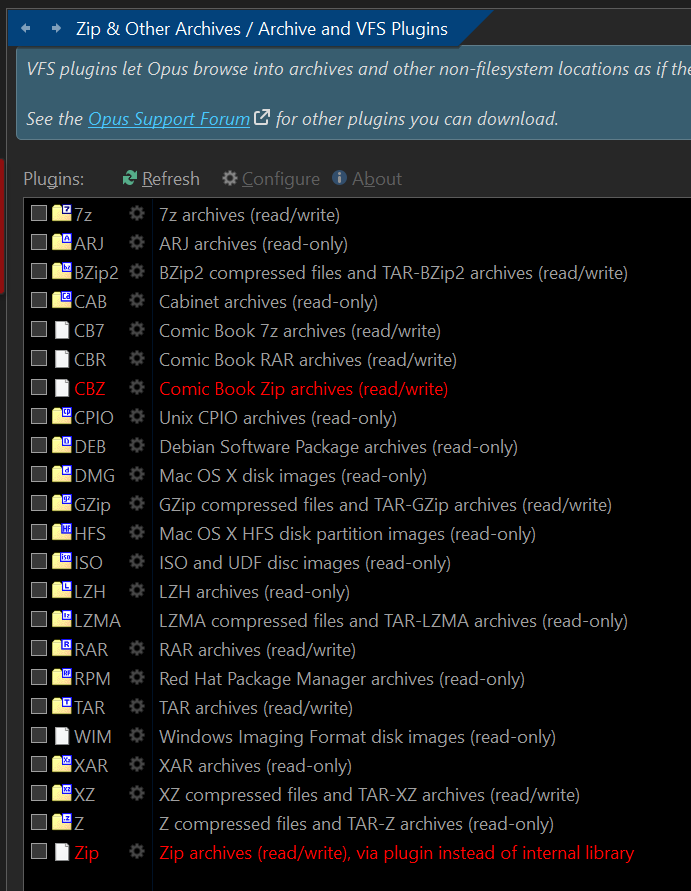The height and width of the screenshot is (891, 691).
Task: Enable the 7z plugin checkbox
Action: click(x=39, y=214)
